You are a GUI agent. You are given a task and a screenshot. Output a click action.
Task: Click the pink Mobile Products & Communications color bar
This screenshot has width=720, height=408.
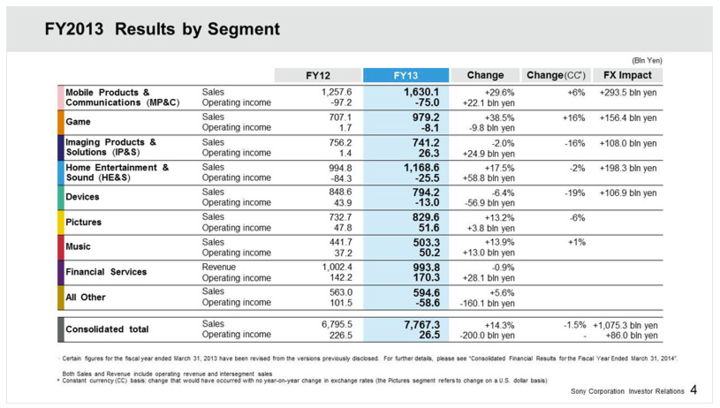pyautogui.click(x=61, y=96)
